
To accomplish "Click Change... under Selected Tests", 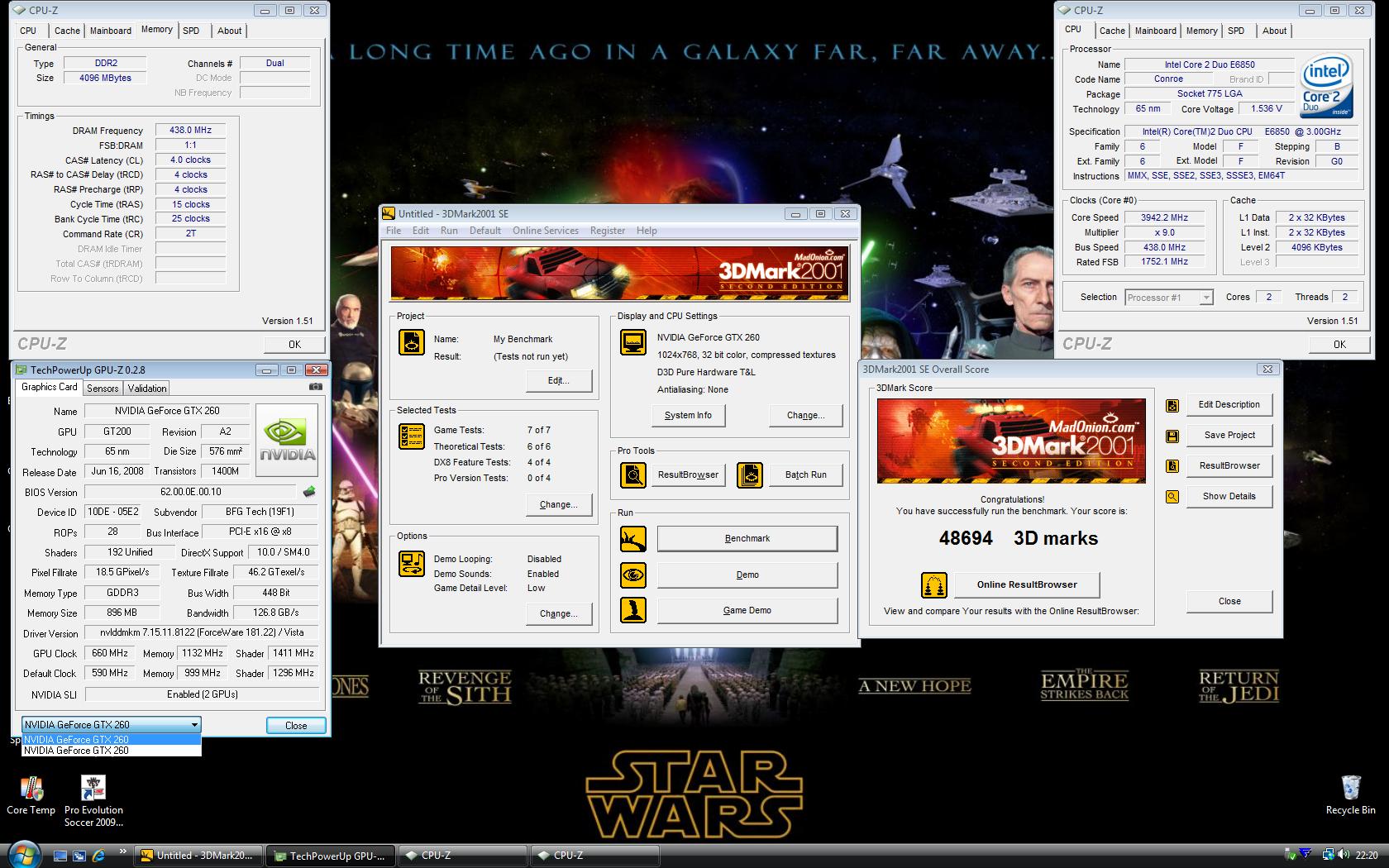I will point(558,504).
